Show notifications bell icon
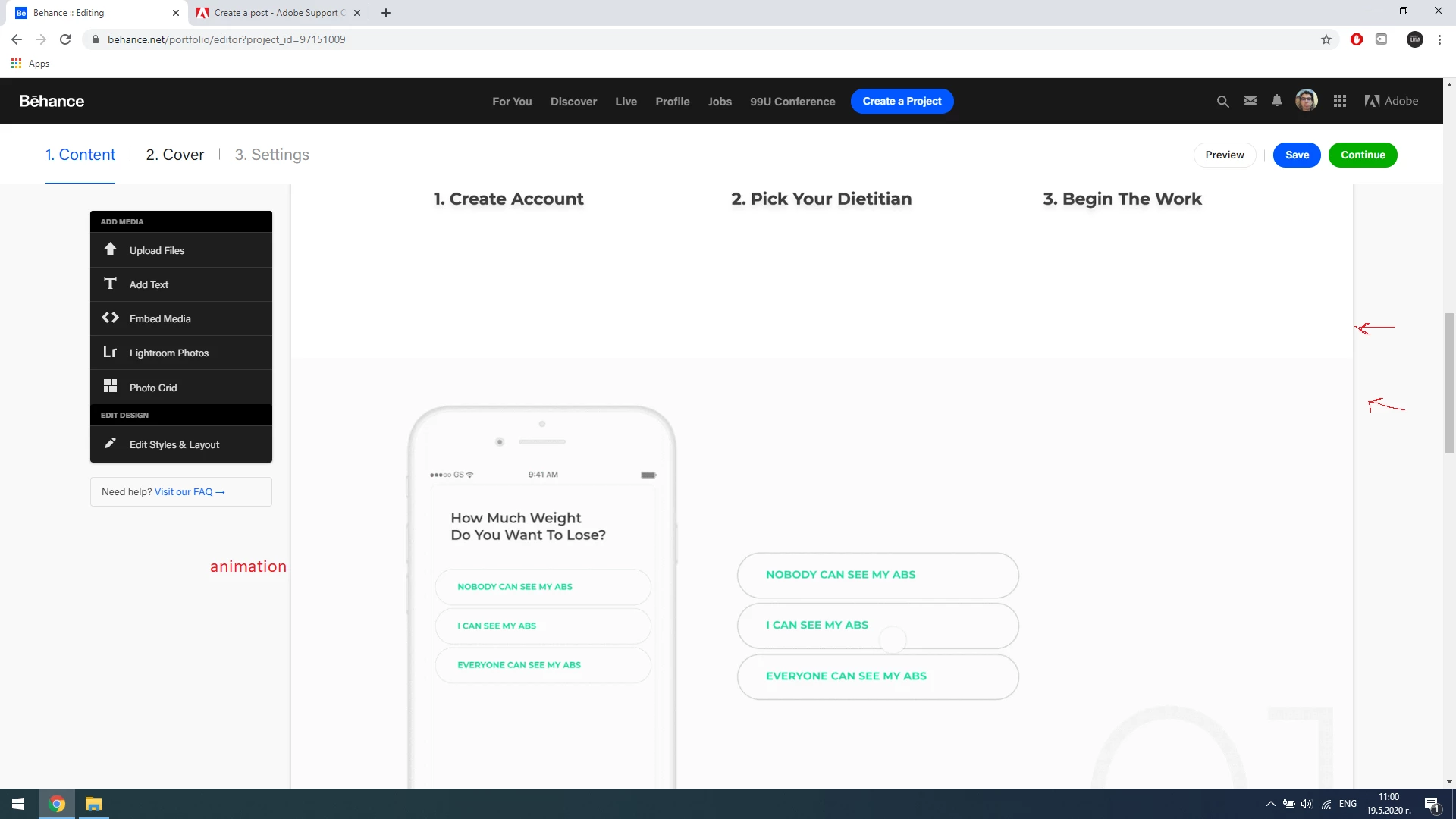This screenshot has height=819, width=1456. point(1277,101)
